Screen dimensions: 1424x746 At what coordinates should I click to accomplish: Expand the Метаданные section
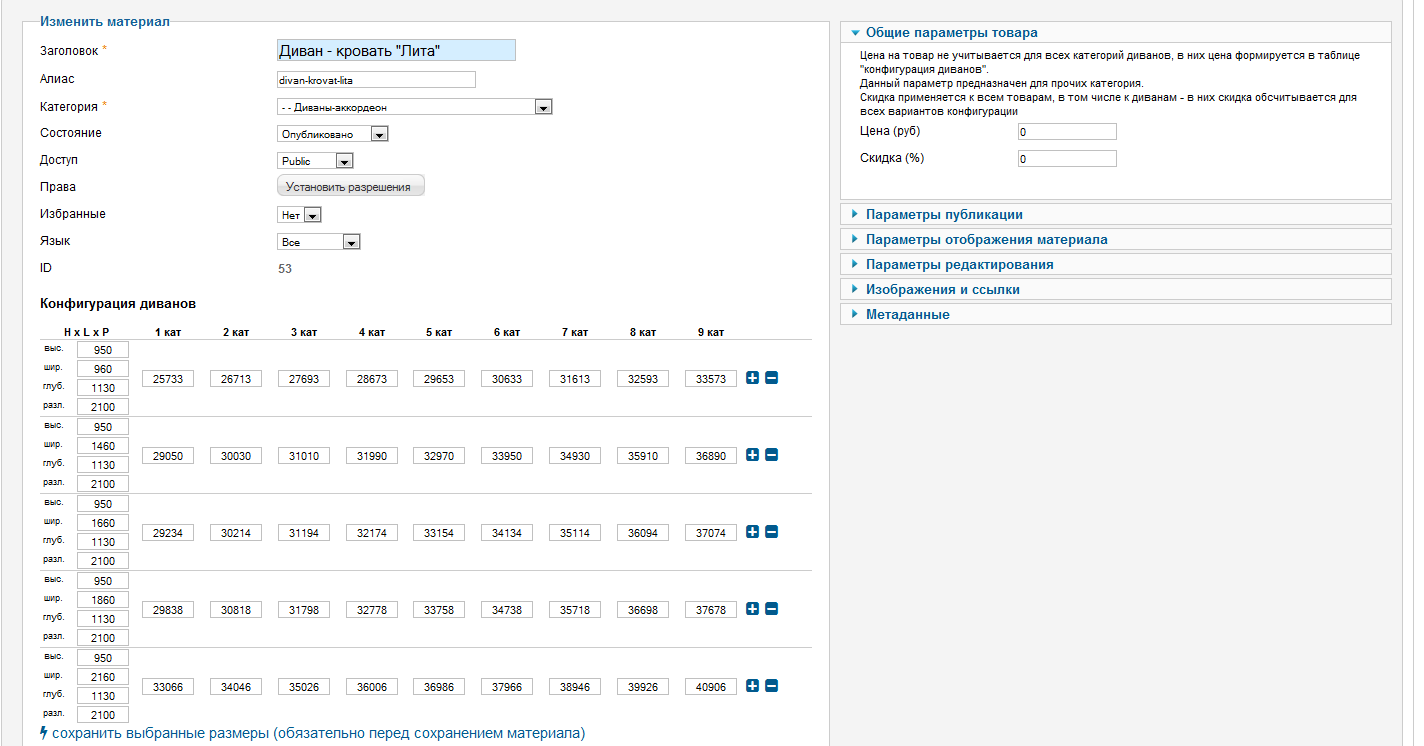907,314
